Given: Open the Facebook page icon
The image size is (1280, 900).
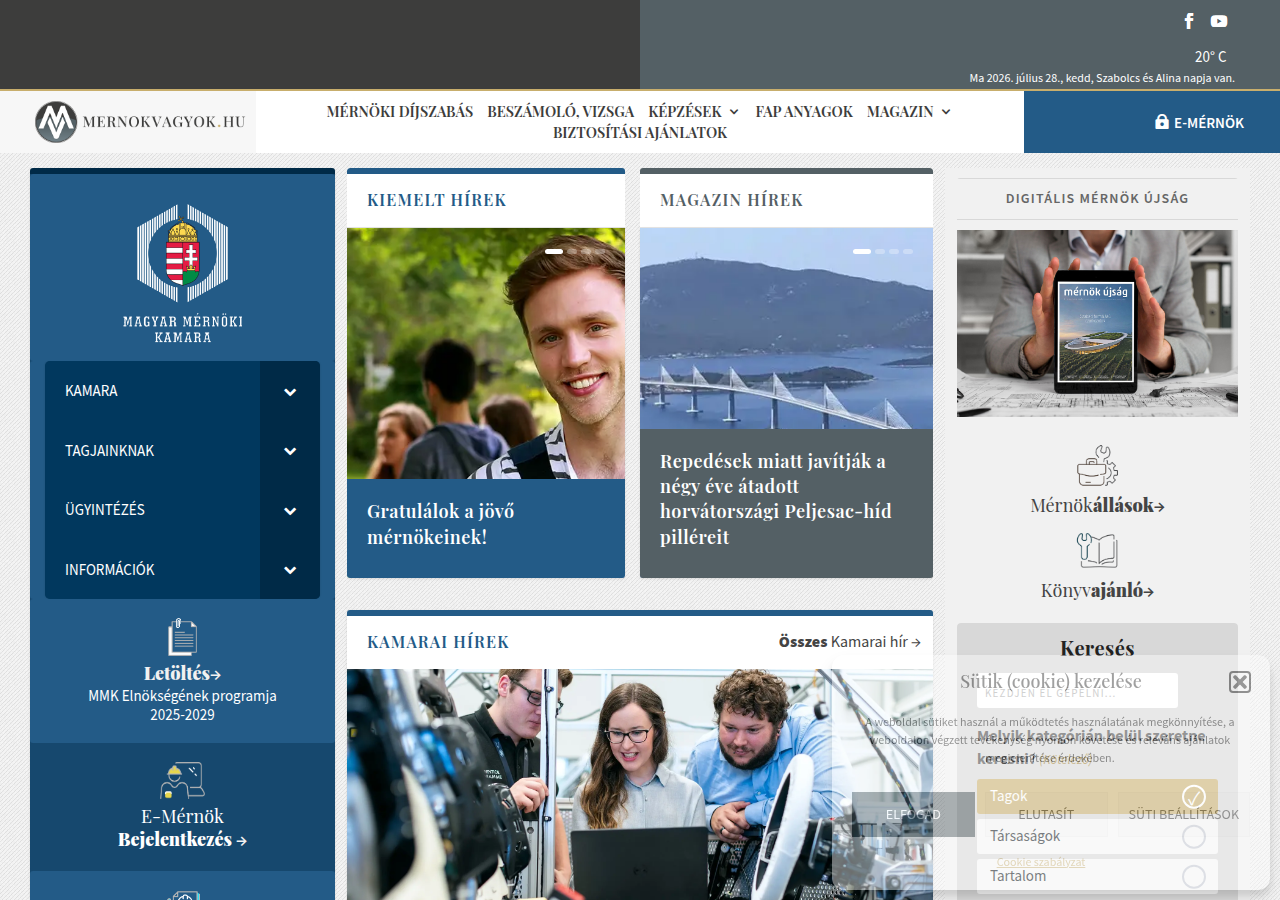Looking at the screenshot, I should click(1189, 21).
